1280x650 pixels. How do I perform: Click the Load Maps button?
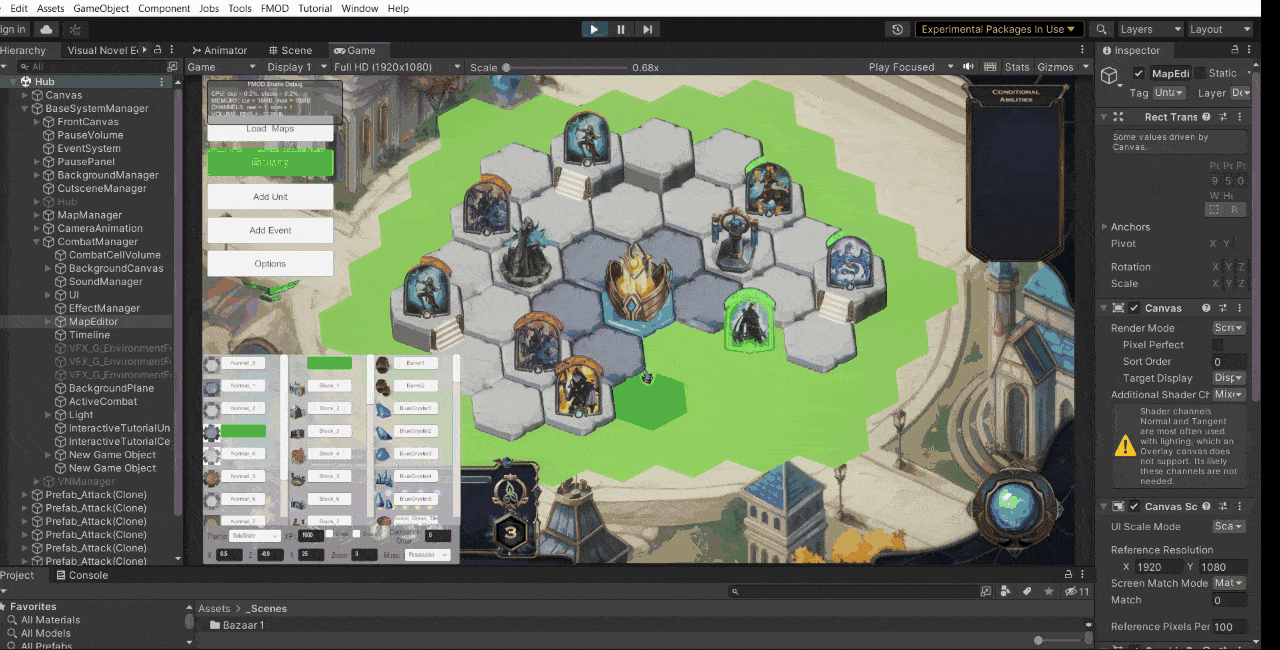[270, 129]
